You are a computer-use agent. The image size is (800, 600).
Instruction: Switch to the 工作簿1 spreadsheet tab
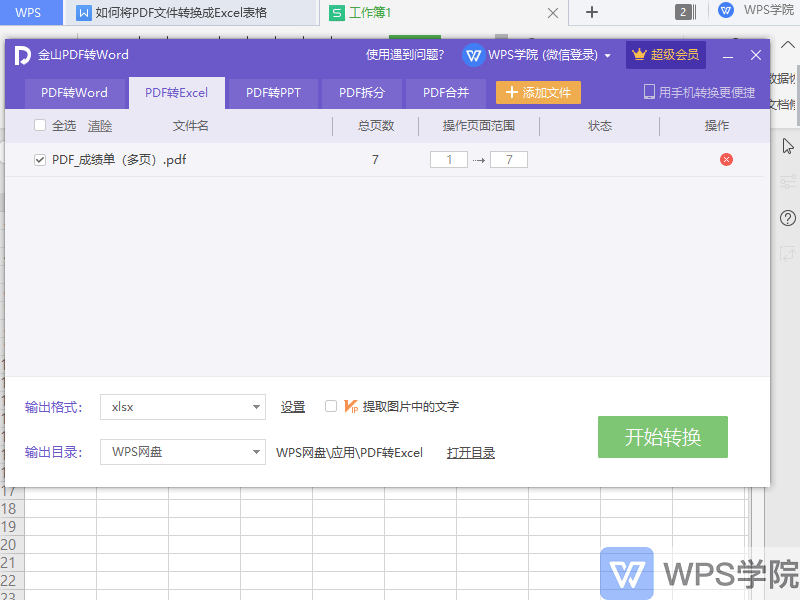442,13
